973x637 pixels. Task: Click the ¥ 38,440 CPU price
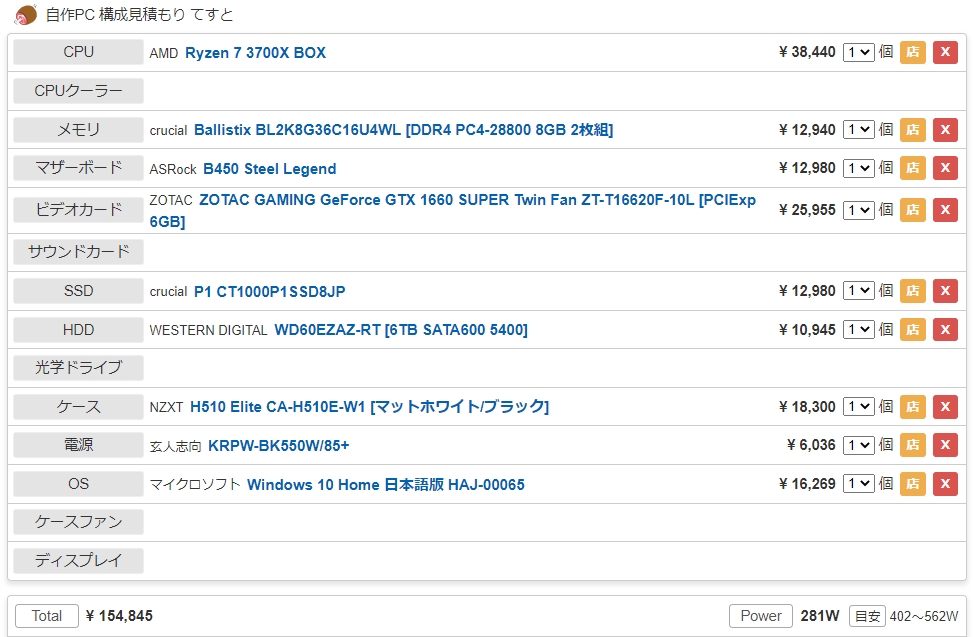click(807, 52)
